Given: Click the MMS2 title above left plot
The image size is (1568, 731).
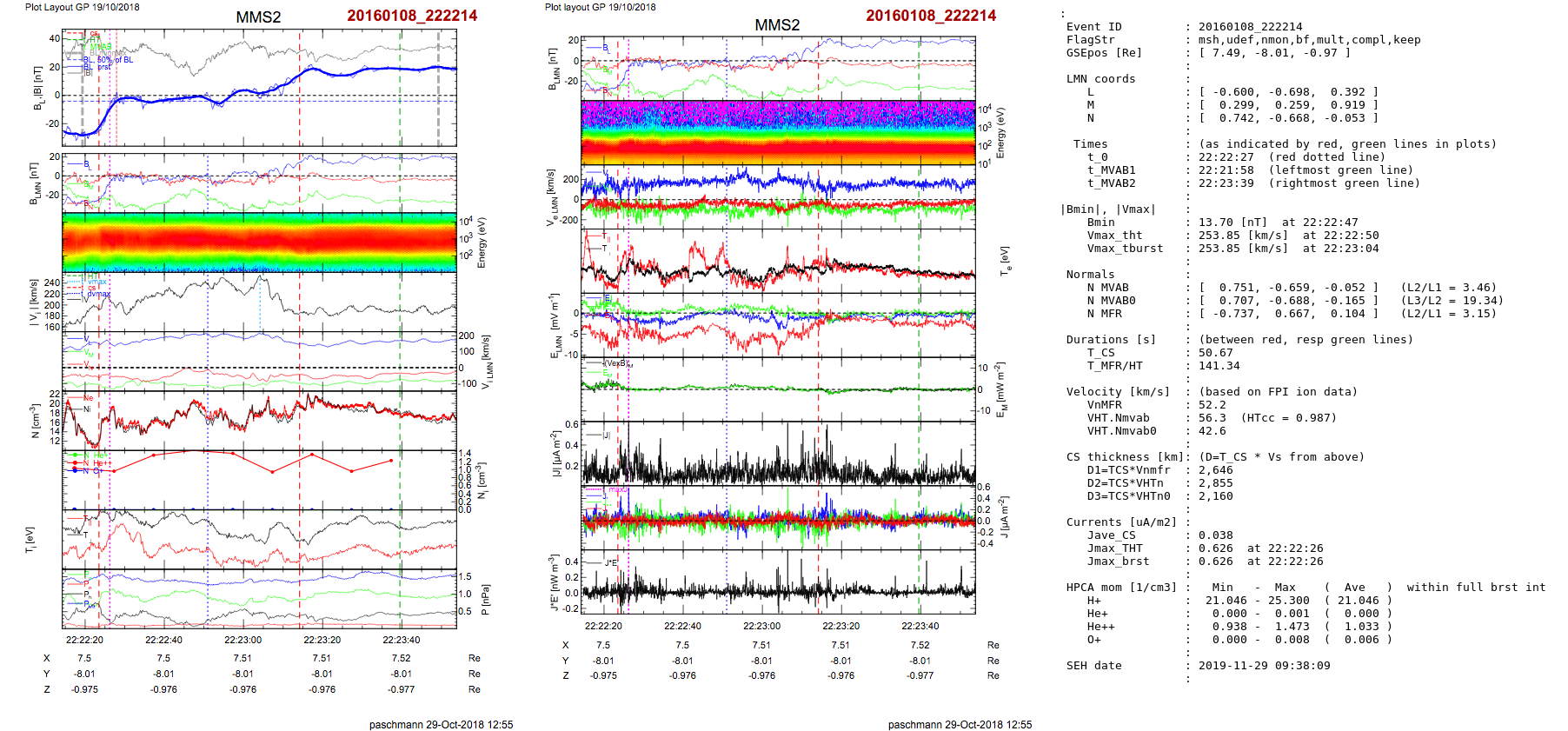Looking at the screenshot, I should 258,17.
